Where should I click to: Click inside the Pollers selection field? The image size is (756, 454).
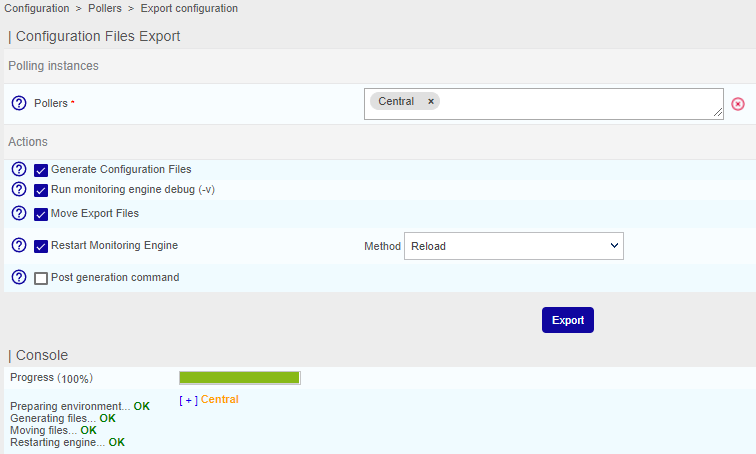point(580,103)
